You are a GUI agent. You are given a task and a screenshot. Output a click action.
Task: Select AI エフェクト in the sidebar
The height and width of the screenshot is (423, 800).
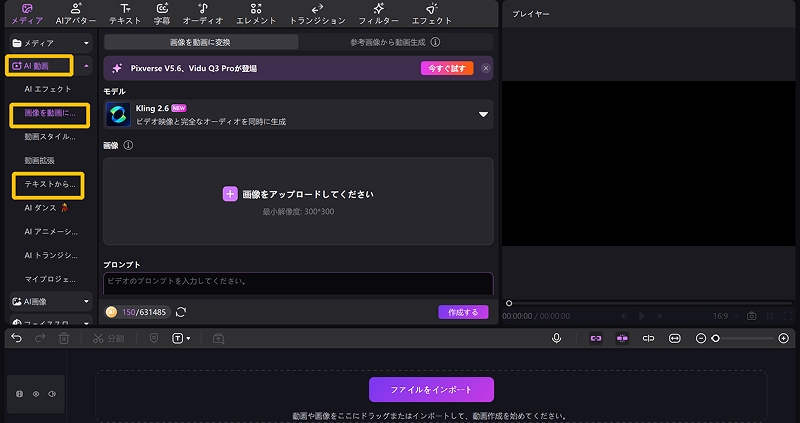point(48,89)
